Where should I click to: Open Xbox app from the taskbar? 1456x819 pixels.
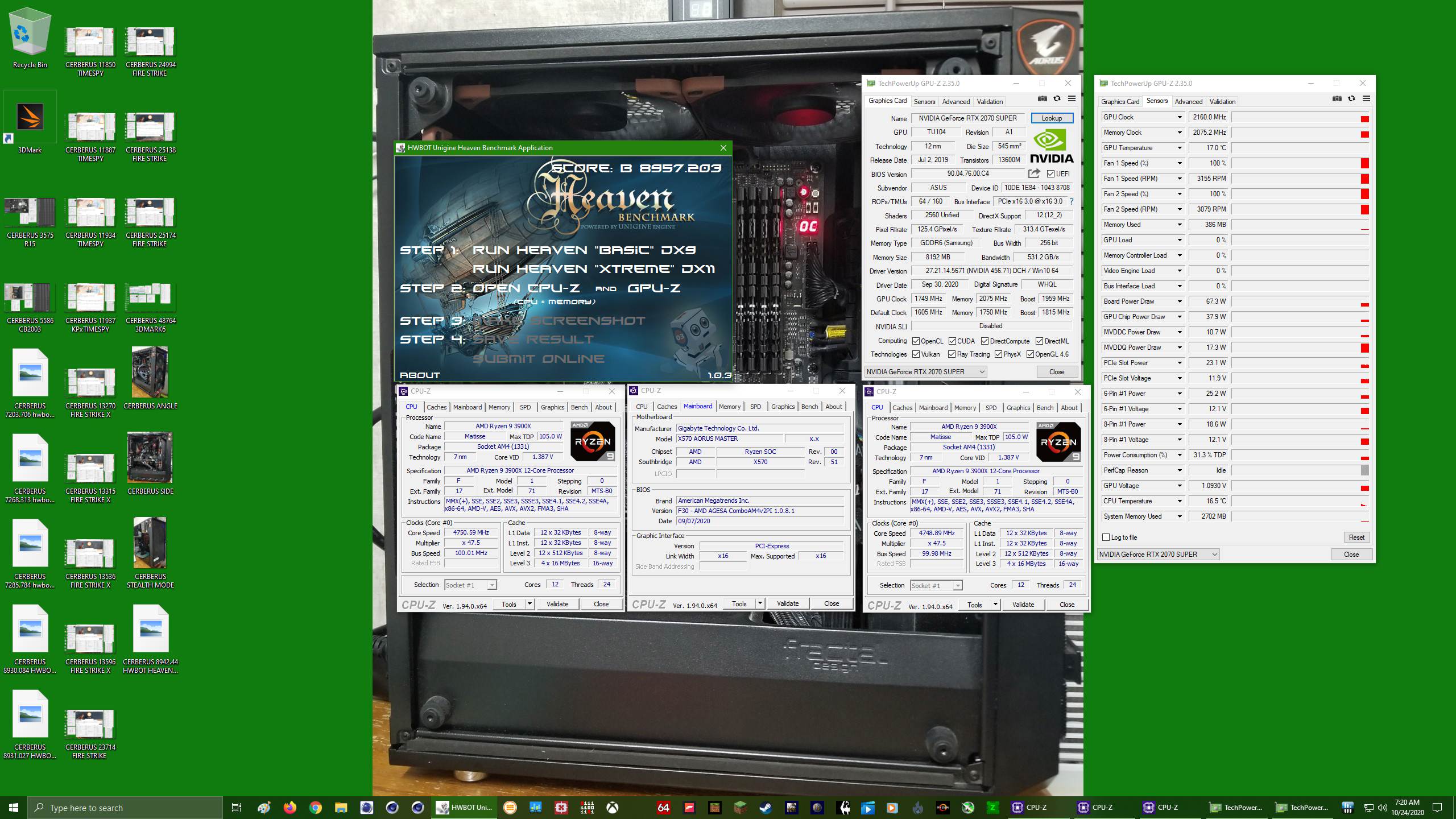(x=613, y=808)
